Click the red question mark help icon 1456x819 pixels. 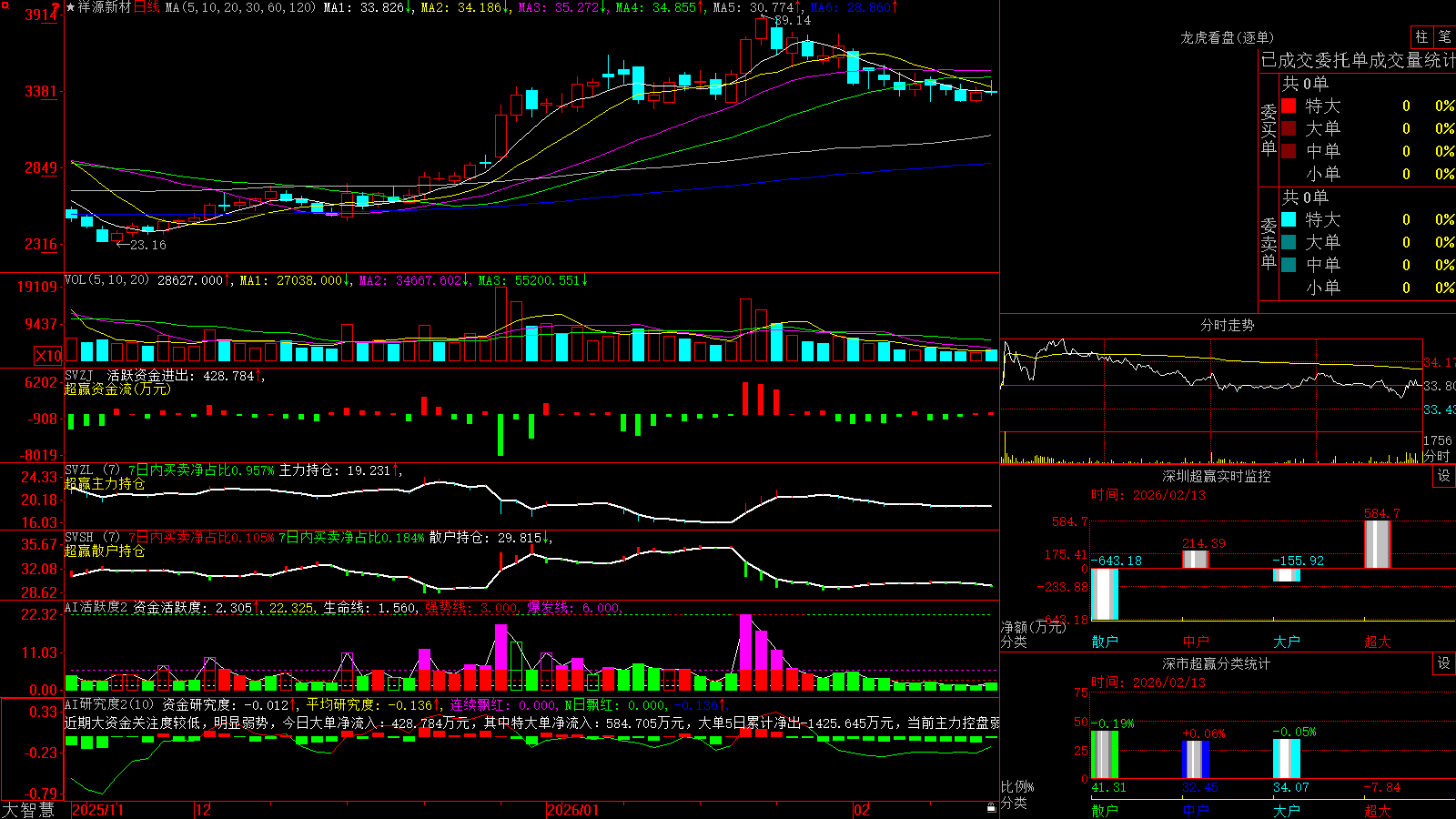(56, 8)
